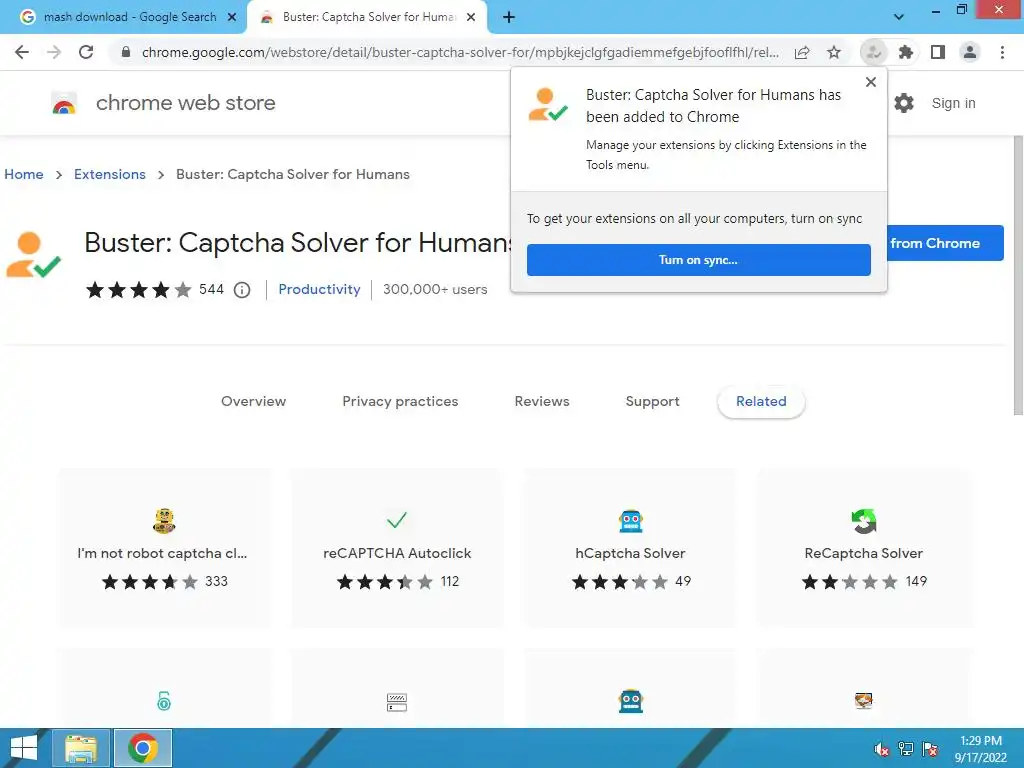
Task: Click the page vertical scrollbar
Action: point(1017,274)
